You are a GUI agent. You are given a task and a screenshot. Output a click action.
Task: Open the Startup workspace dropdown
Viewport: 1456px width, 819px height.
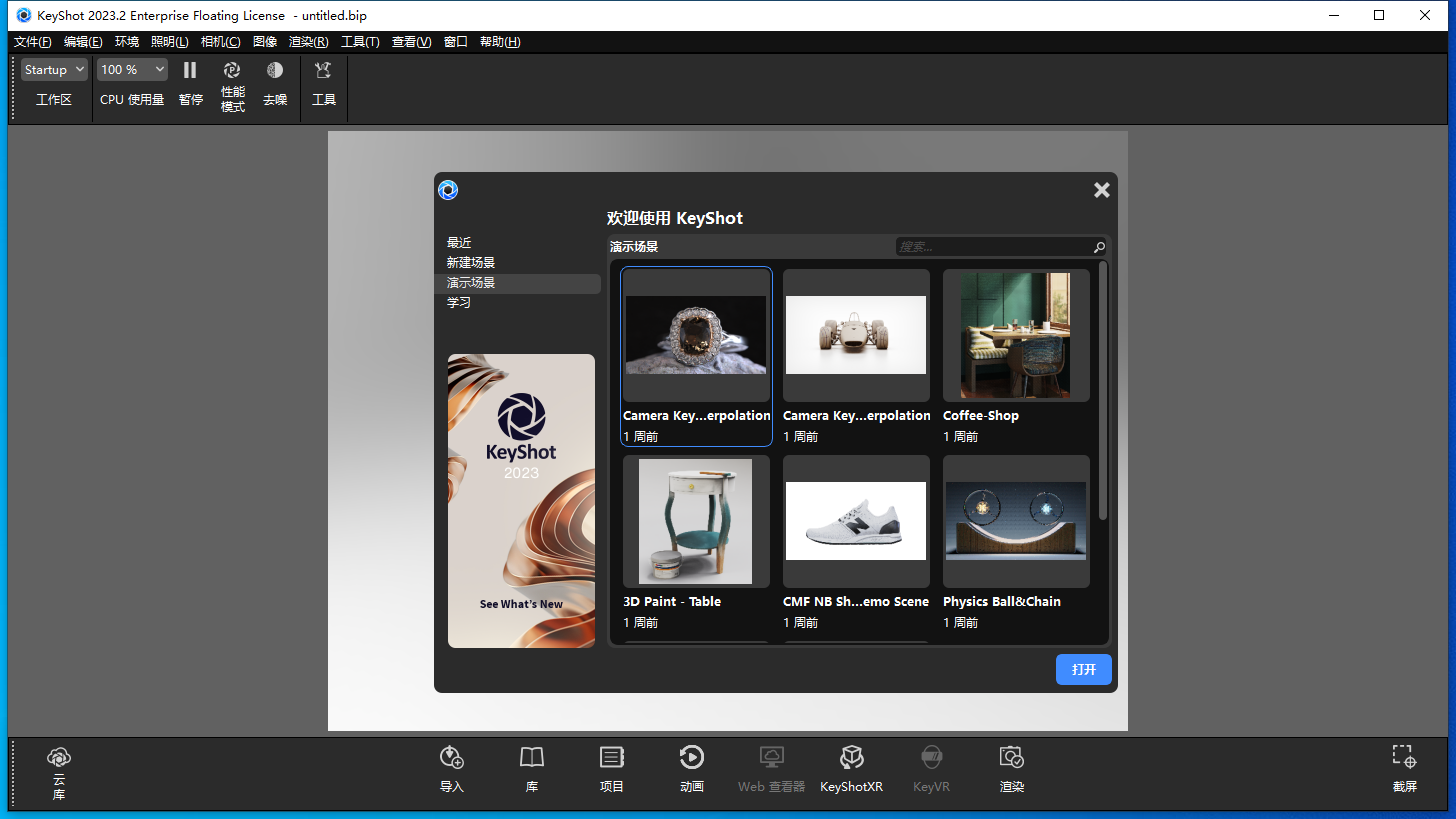click(54, 70)
